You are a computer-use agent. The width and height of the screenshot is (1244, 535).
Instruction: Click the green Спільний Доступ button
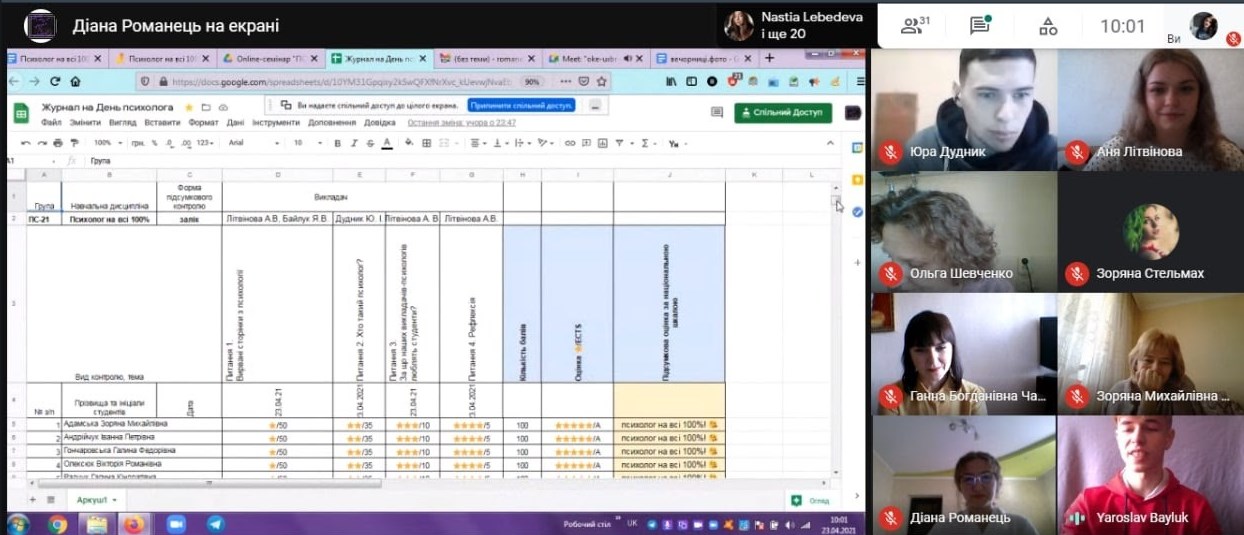[x=783, y=112]
